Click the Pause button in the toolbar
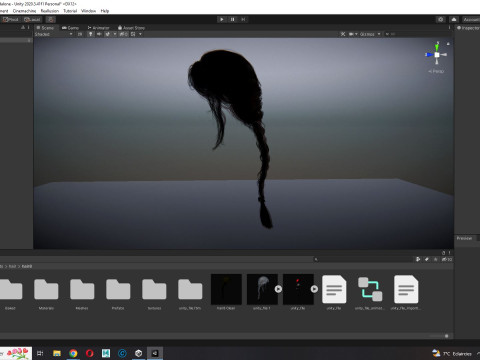This screenshot has height=360, width=480. click(232, 19)
